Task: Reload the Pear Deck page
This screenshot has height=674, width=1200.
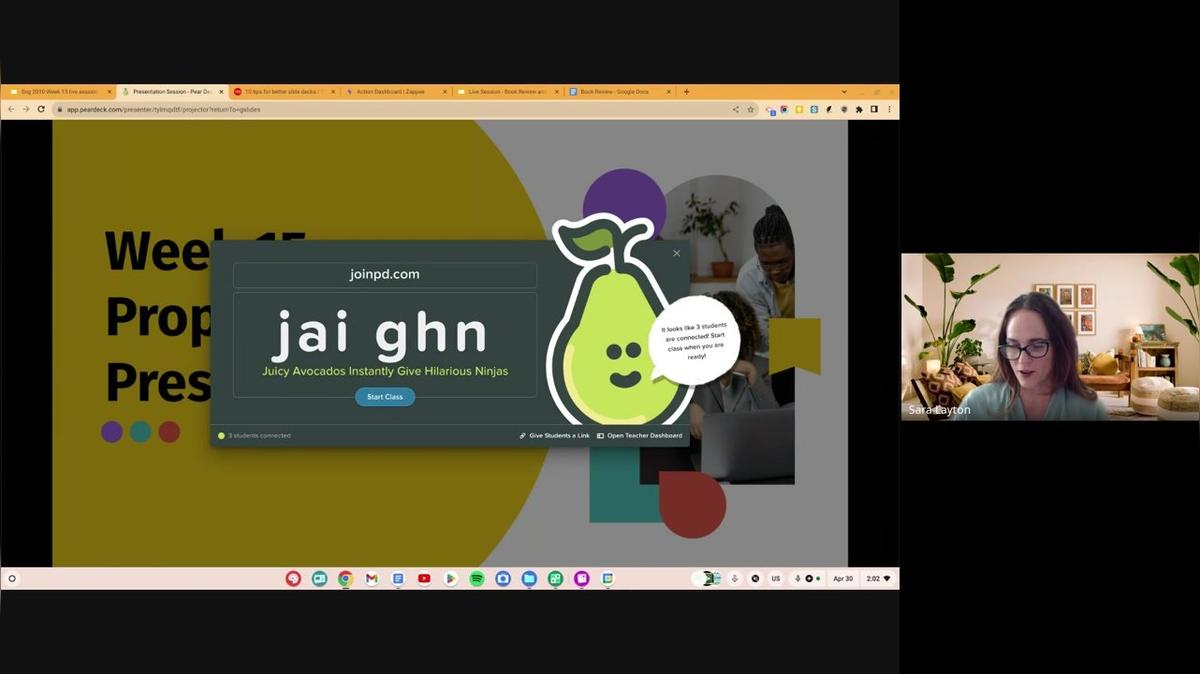Action: pyautogui.click(x=41, y=109)
